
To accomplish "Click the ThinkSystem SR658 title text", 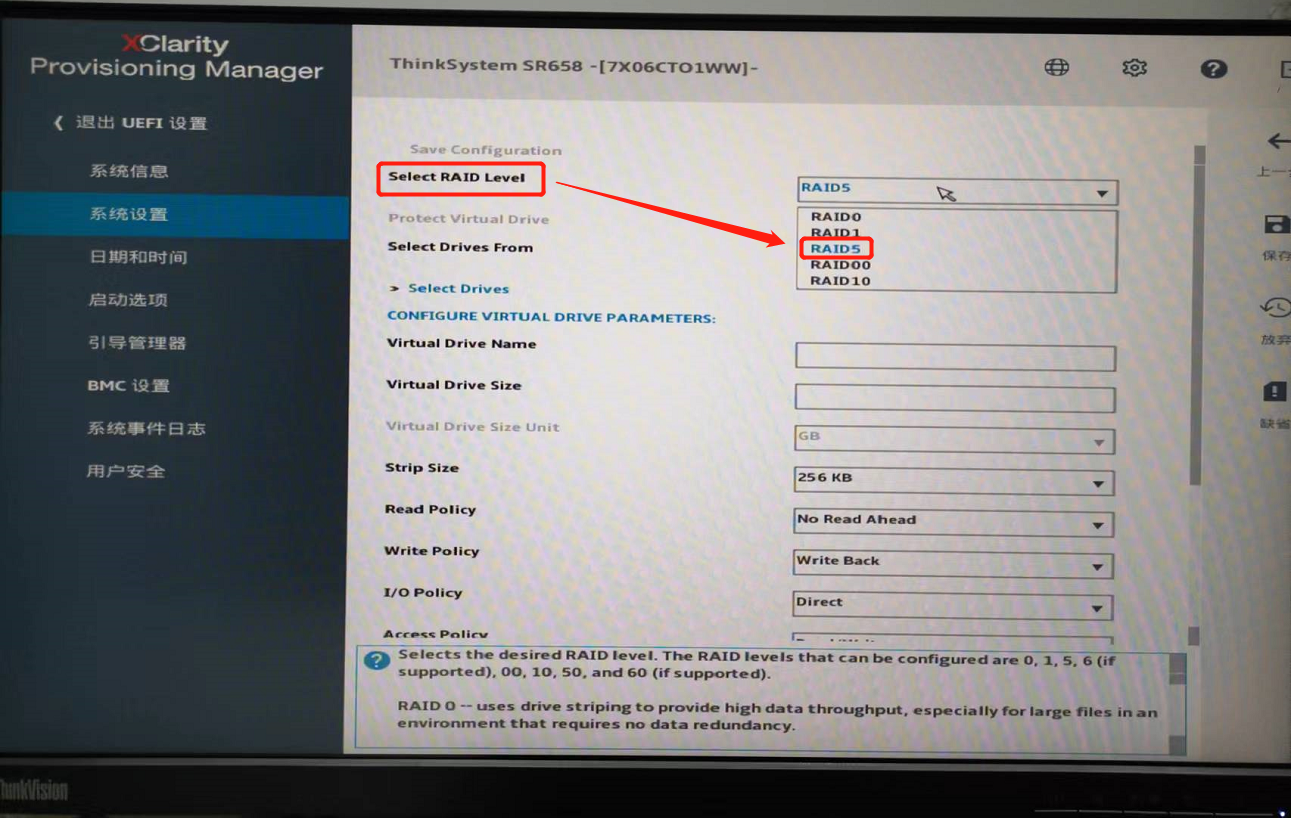I will pos(574,66).
